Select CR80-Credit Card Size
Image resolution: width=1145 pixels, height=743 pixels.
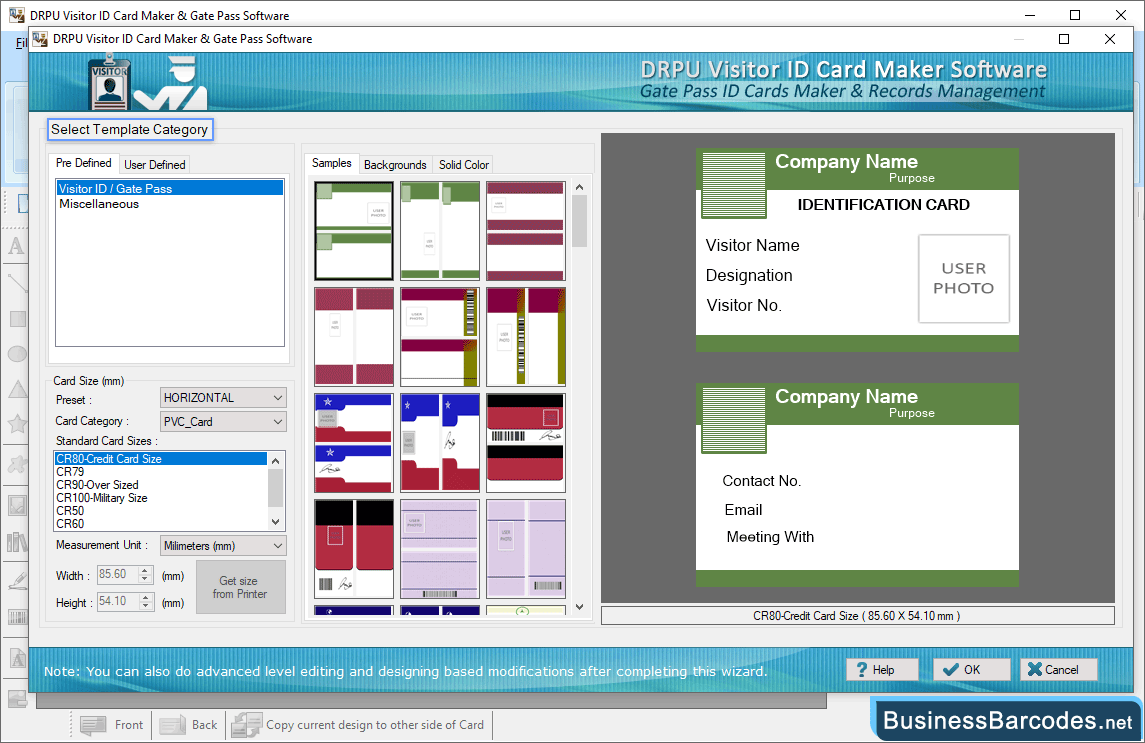pyautogui.click(x=161, y=459)
